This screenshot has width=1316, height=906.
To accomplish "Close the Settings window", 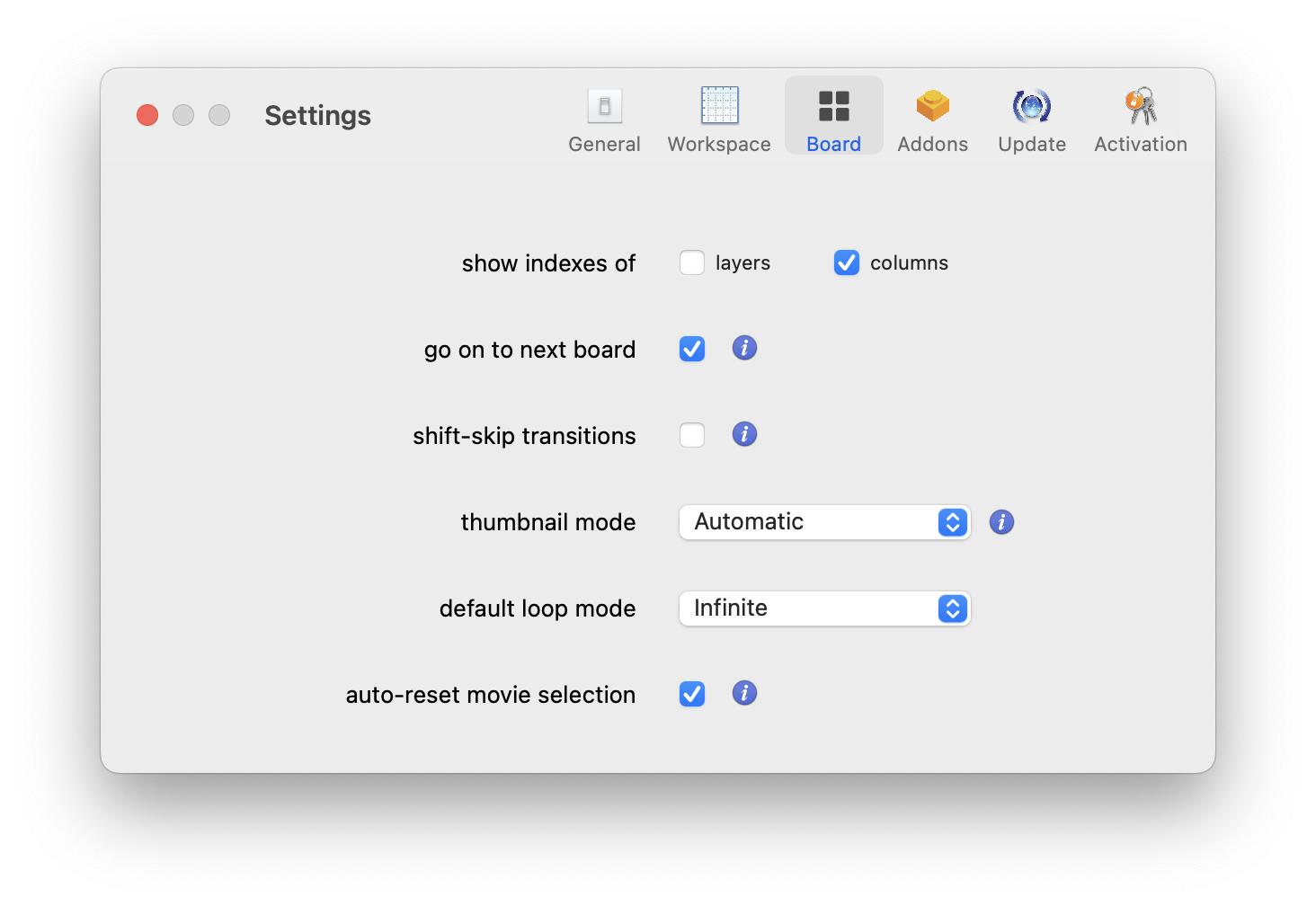I will tap(147, 115).
